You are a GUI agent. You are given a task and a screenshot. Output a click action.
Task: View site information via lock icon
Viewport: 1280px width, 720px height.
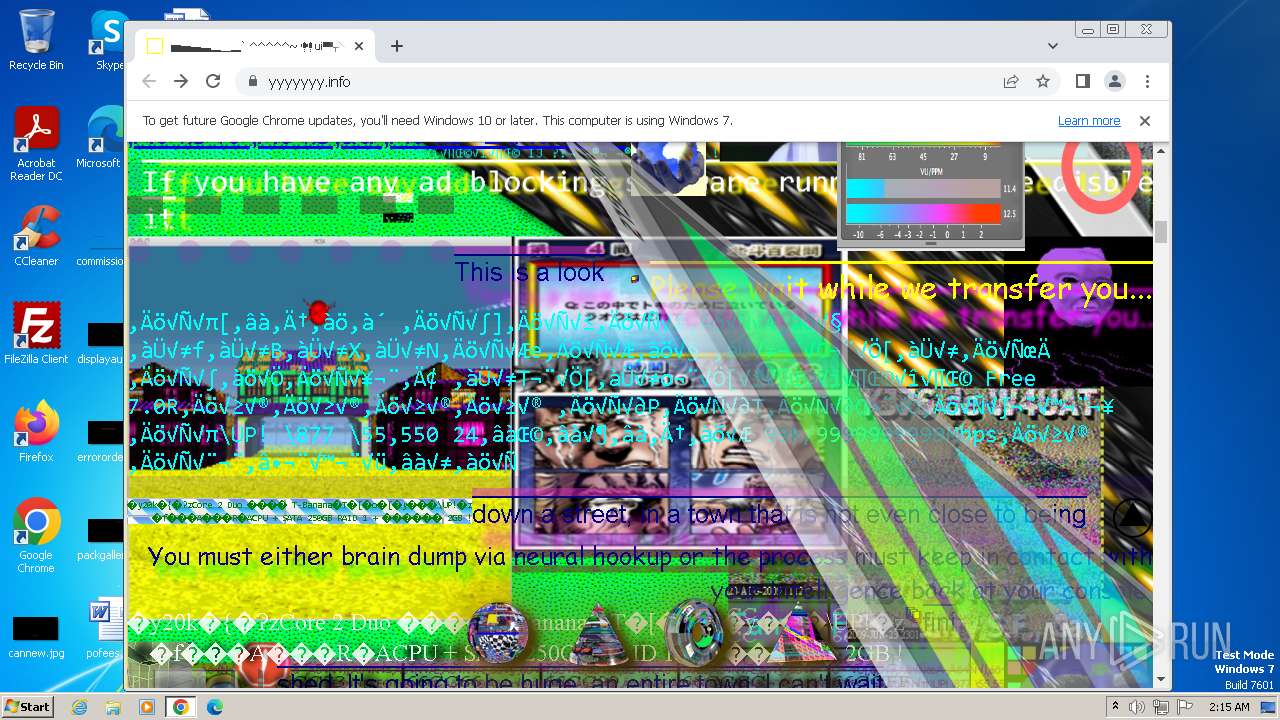pos(252,82)
